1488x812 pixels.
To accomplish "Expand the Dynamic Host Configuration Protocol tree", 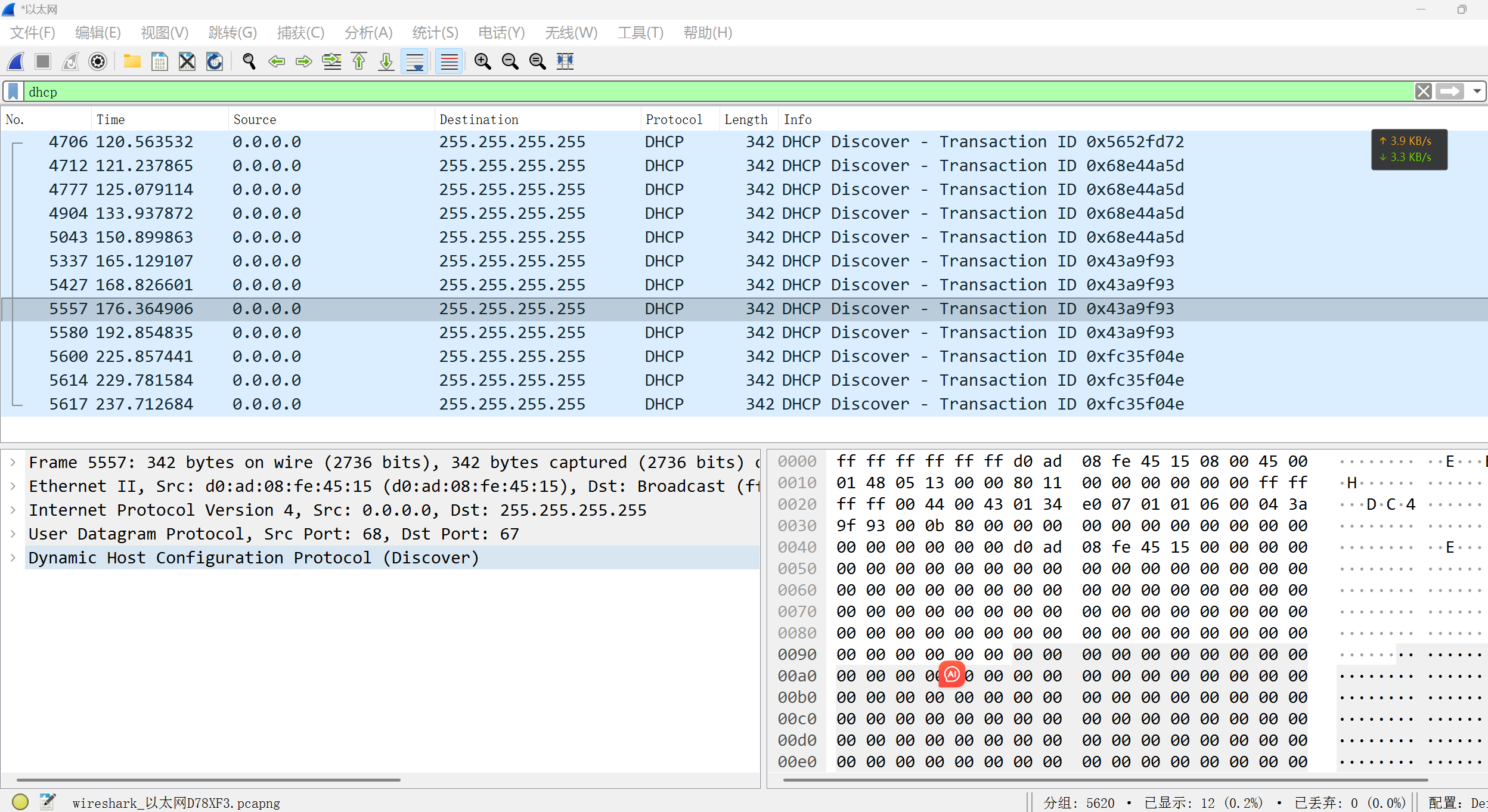I will [x=13, y=558].
